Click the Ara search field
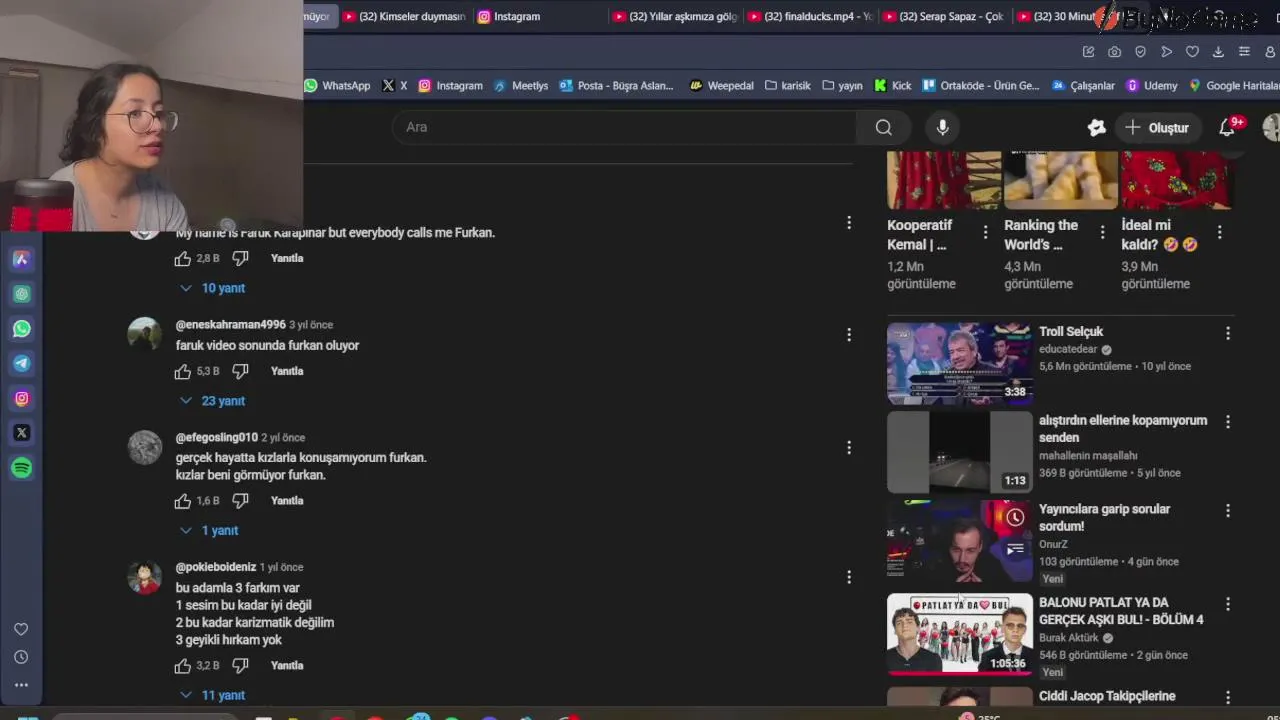 (625, 127)
